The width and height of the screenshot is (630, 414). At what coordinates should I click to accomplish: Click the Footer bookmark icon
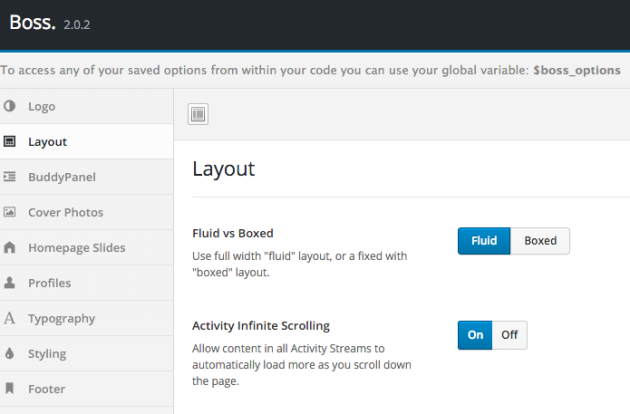point(10,389)
